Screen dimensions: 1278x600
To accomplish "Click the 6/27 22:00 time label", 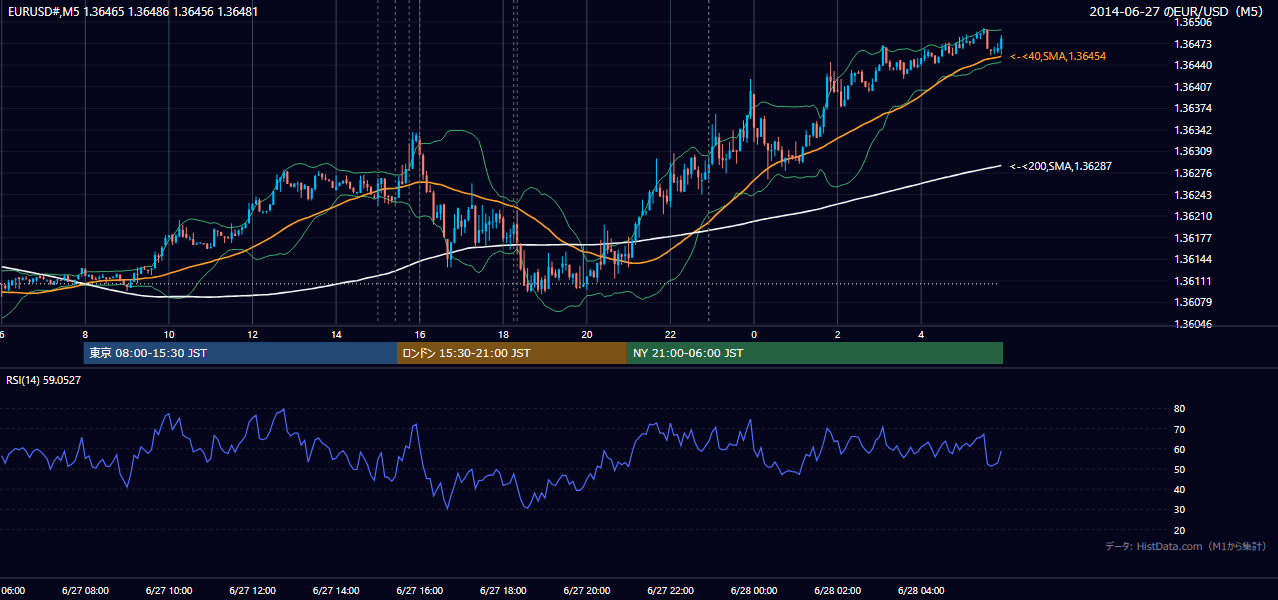I will coord(670,590).
